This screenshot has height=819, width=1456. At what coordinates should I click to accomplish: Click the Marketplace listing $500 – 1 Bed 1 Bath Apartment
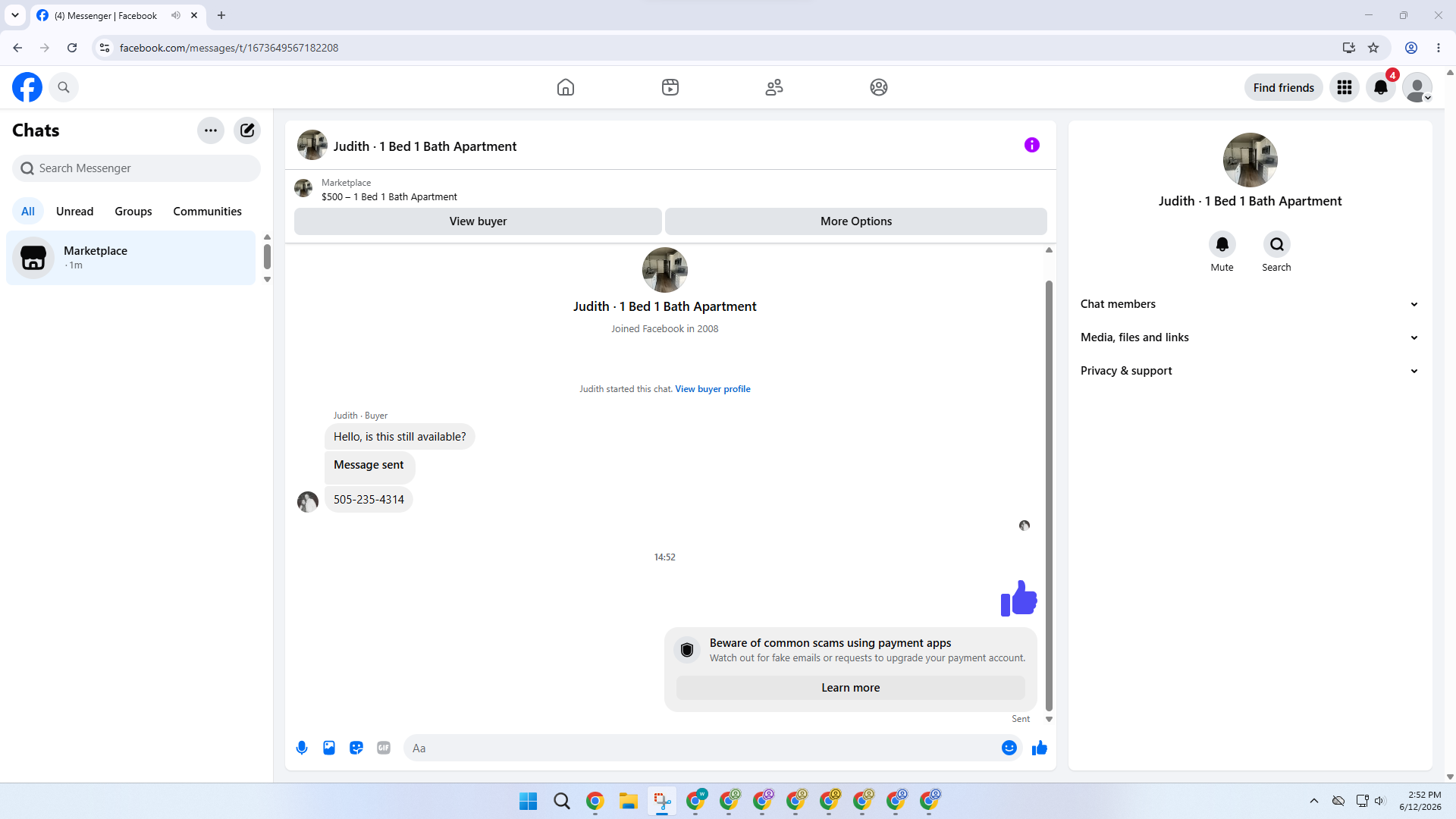389,196
